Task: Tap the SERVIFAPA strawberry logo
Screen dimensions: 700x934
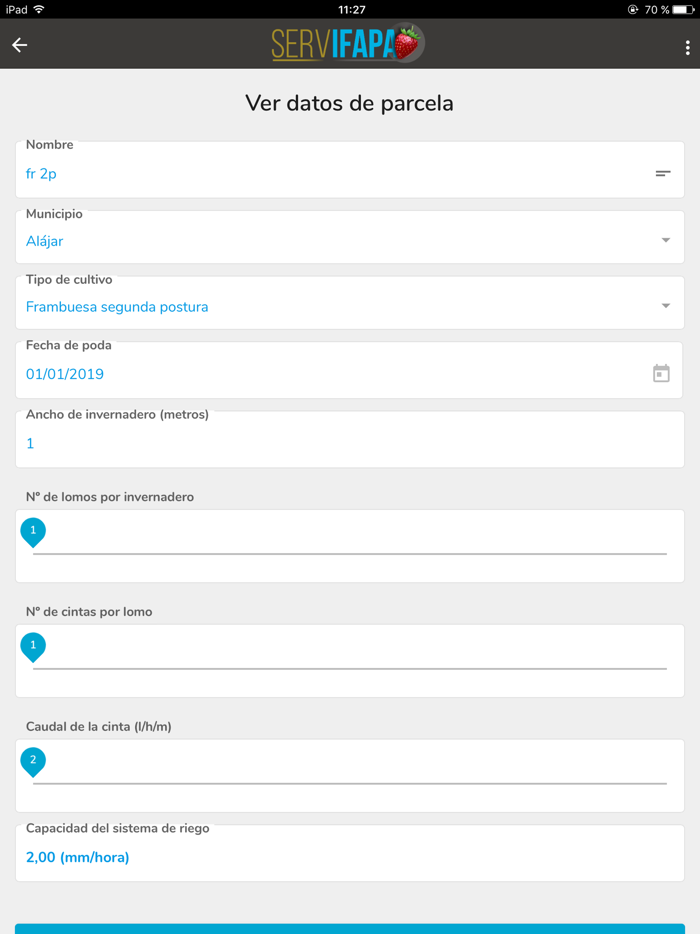Action: click(x=348, y=44)
